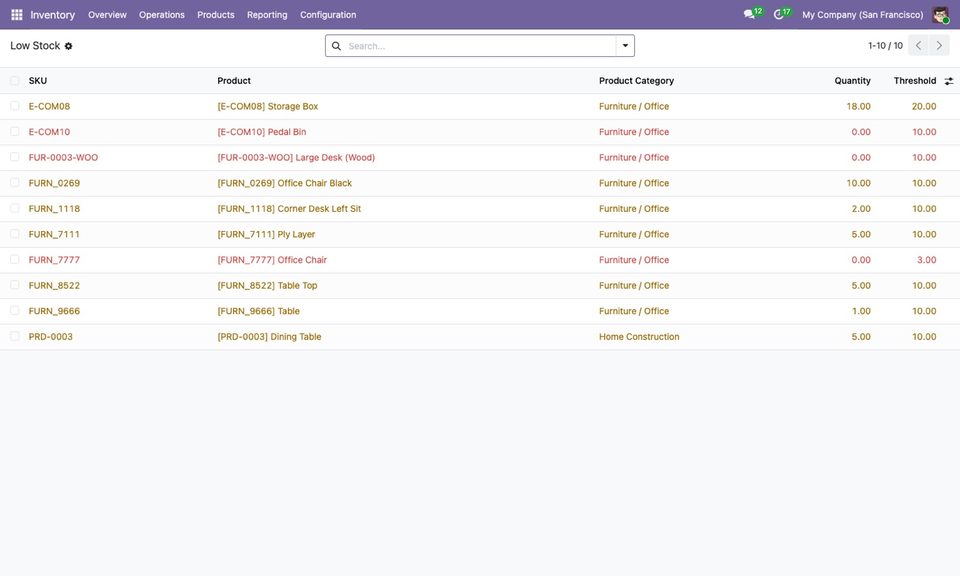Open the [E-COM10] Pedal Bin product
Screen dimensions: 960x576
click(261, 132)
